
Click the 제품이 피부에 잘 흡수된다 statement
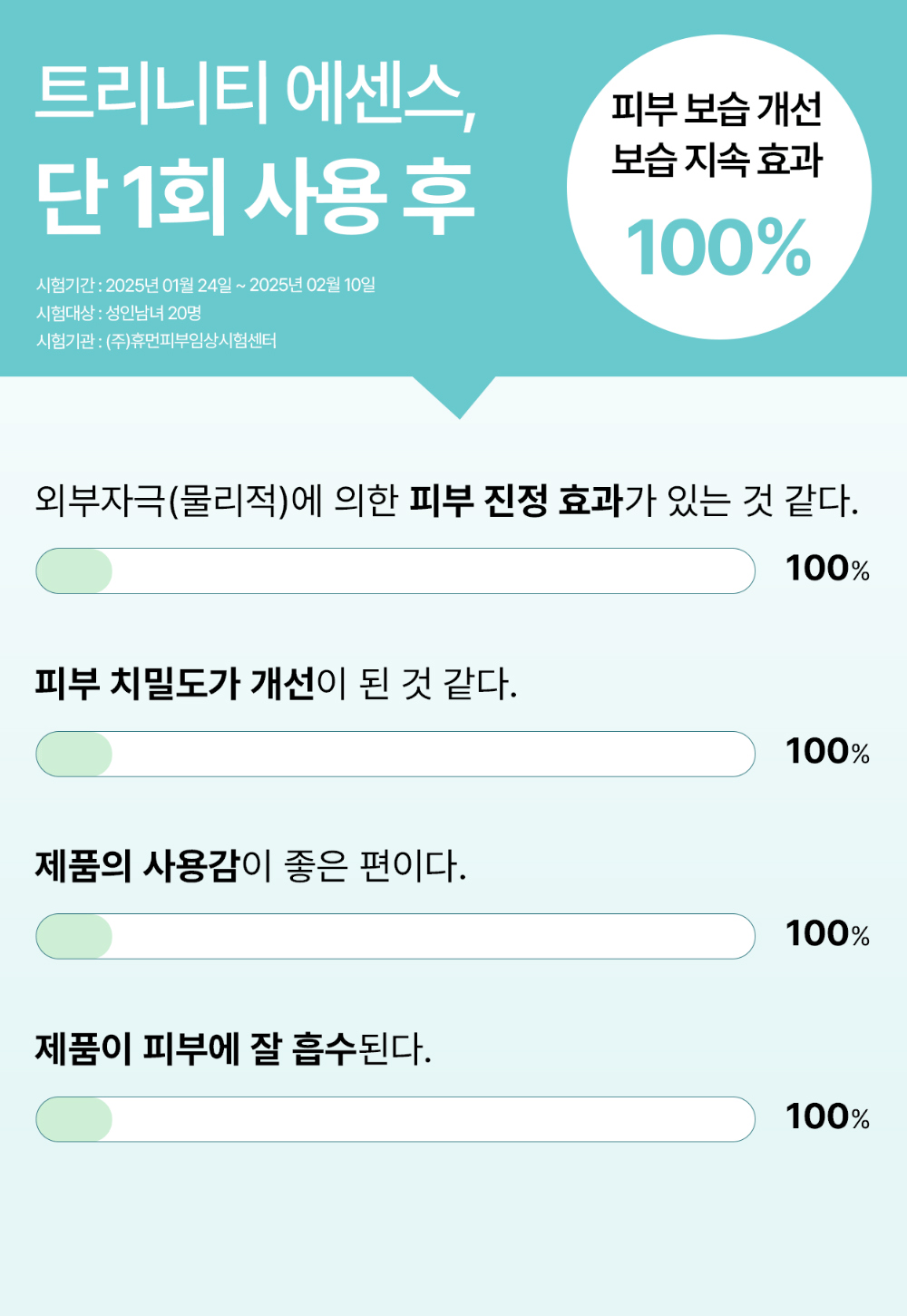[x=233, y=1048]
